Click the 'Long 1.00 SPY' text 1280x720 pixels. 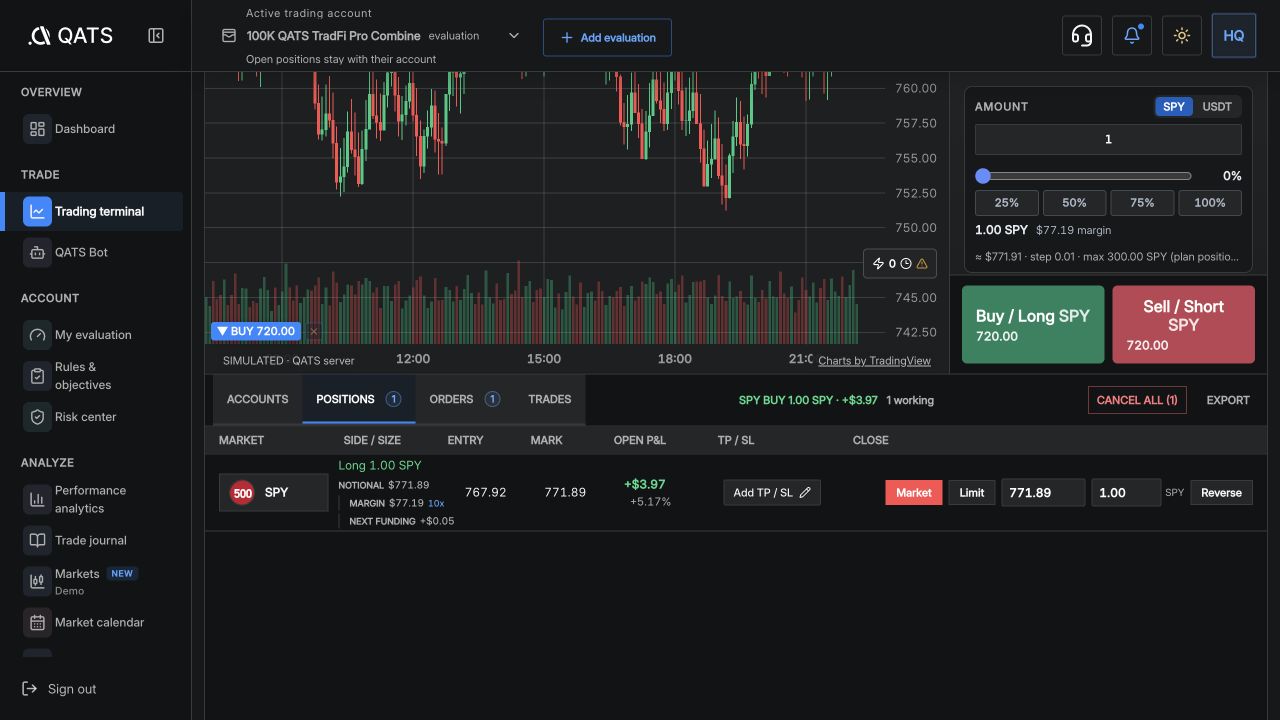[x=380, y=465]
